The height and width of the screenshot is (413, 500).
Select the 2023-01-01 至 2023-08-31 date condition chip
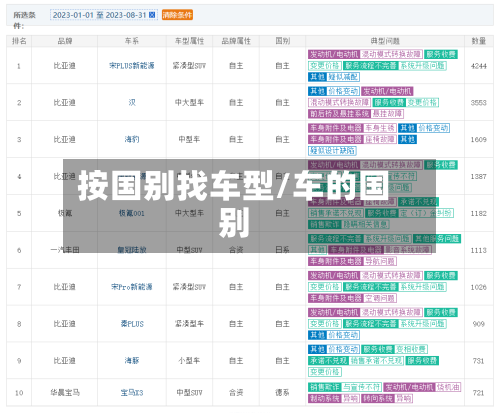coord(104,15)
